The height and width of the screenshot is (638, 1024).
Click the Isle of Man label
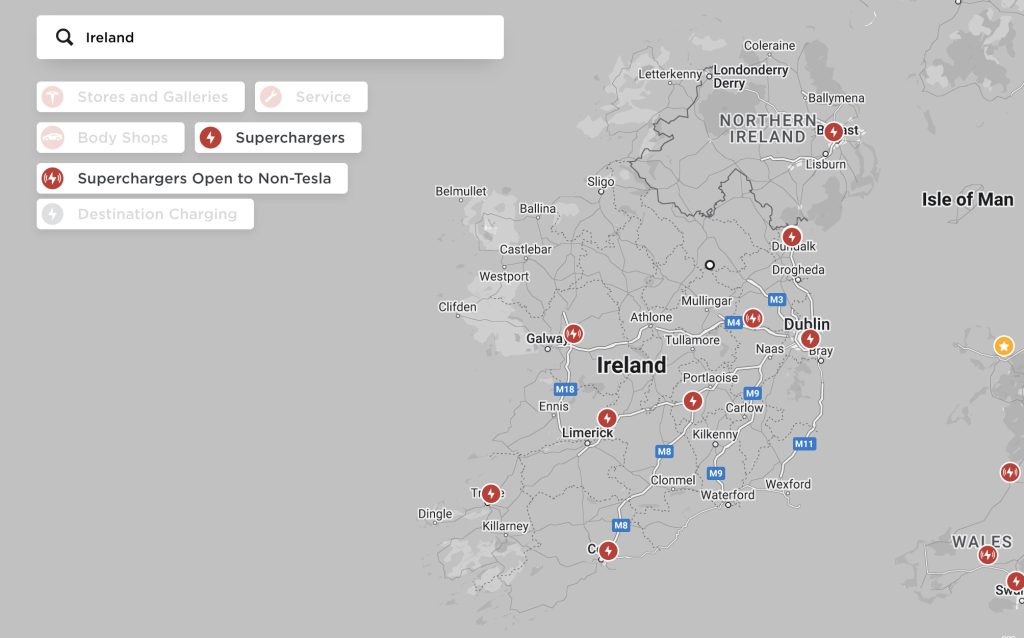point(967,200)
